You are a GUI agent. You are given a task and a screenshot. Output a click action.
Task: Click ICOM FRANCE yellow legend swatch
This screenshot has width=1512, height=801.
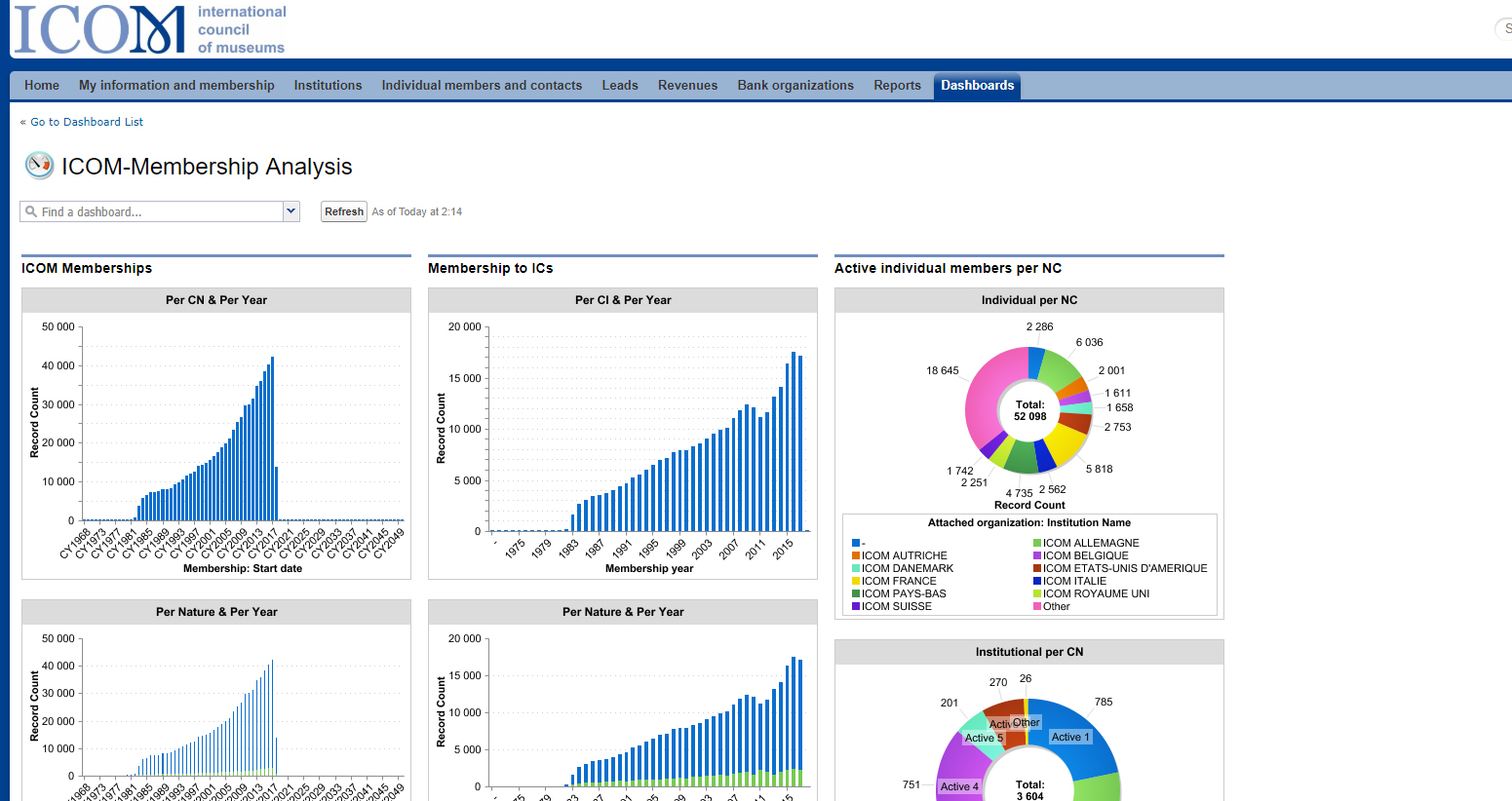[856, 581]
